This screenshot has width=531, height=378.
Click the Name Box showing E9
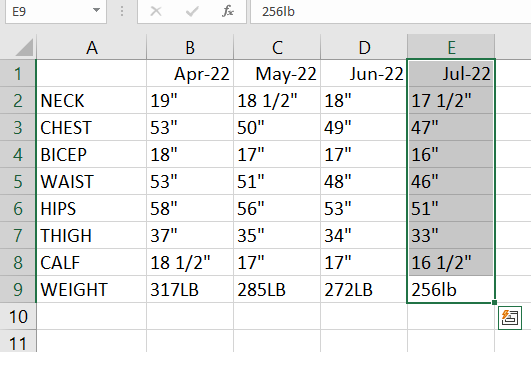[x=56, y=12]
